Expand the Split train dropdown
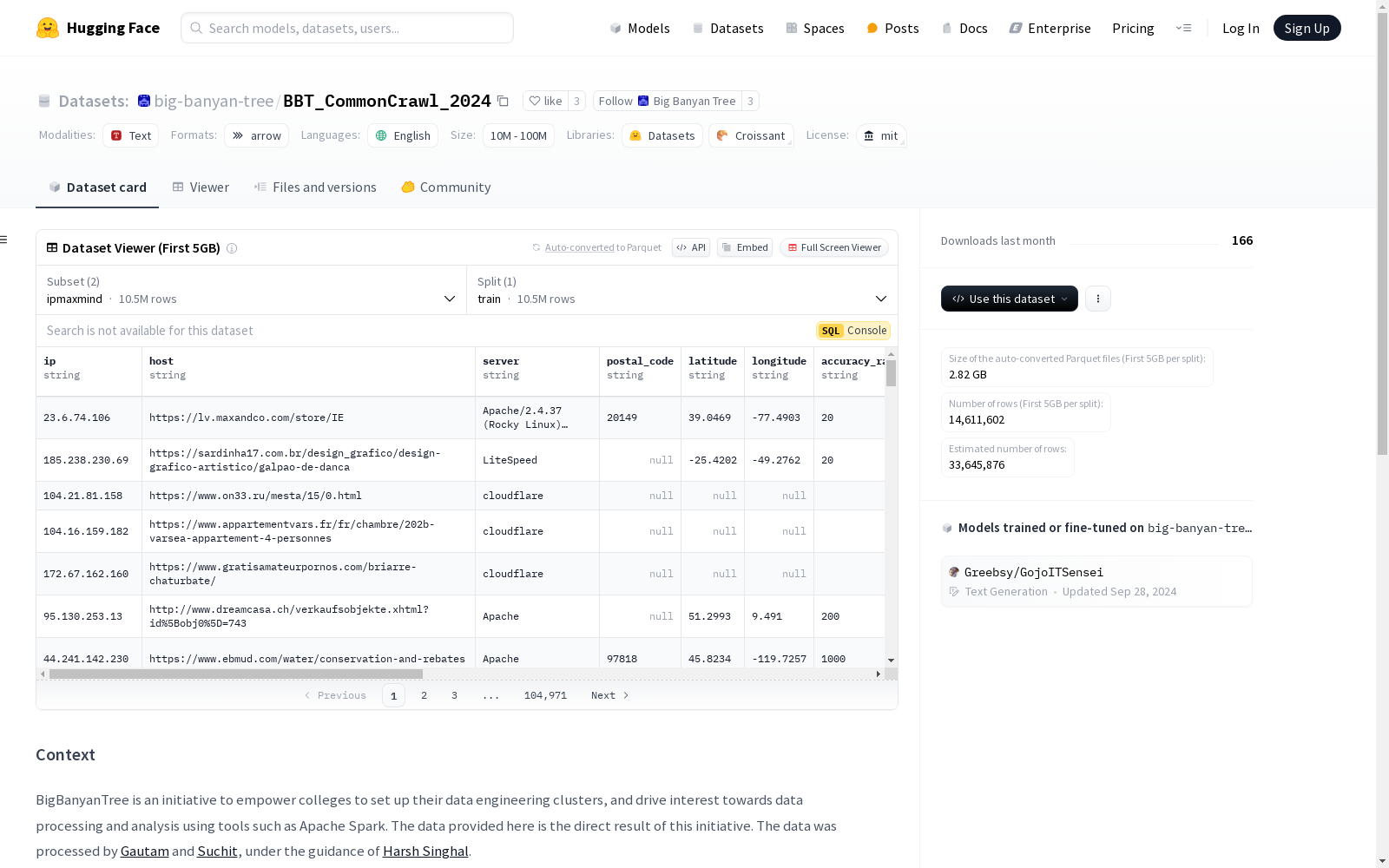 click(x=682, y=290)
